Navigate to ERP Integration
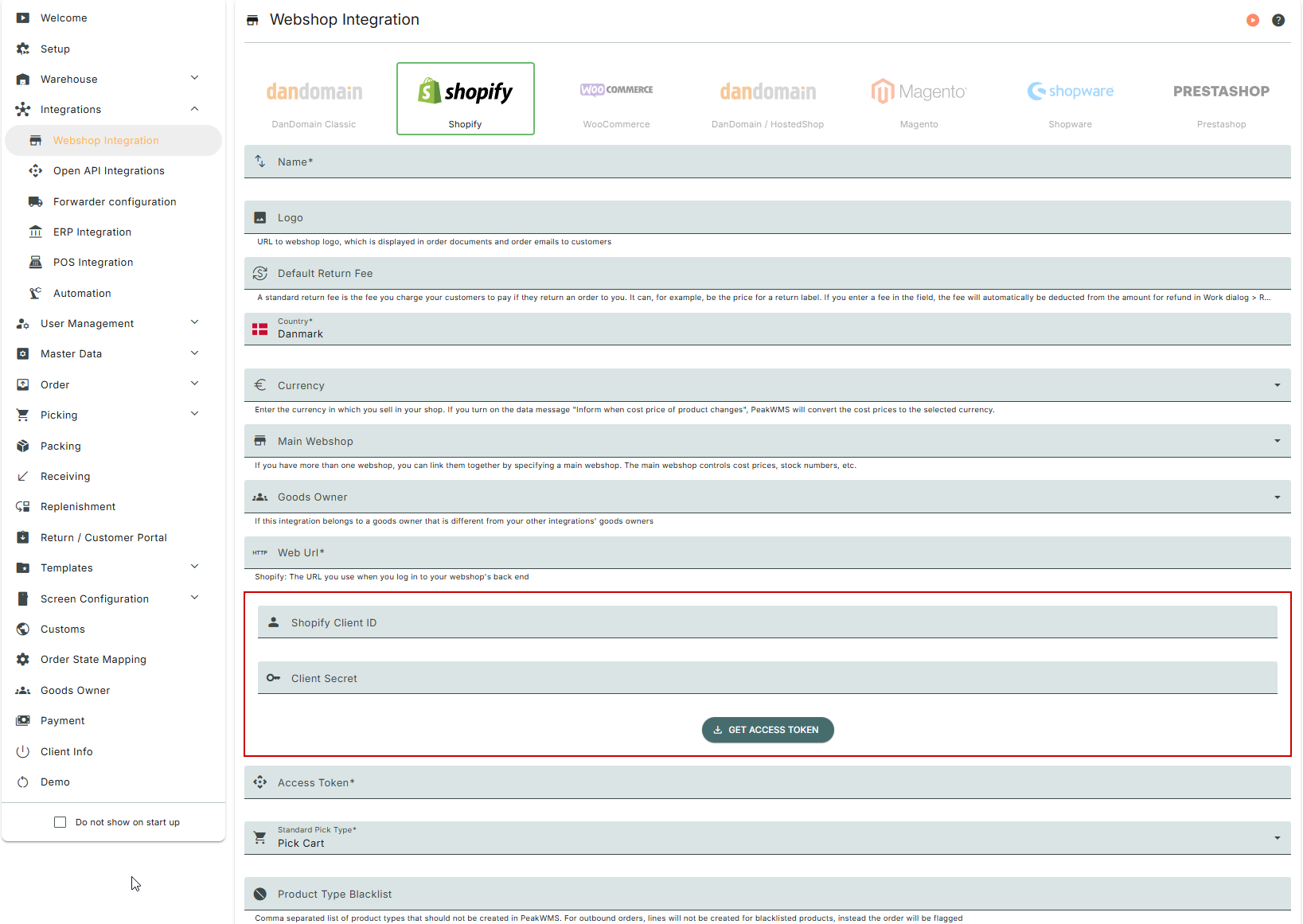Viewport: 1303px width, 924px height. coord(113,232)
